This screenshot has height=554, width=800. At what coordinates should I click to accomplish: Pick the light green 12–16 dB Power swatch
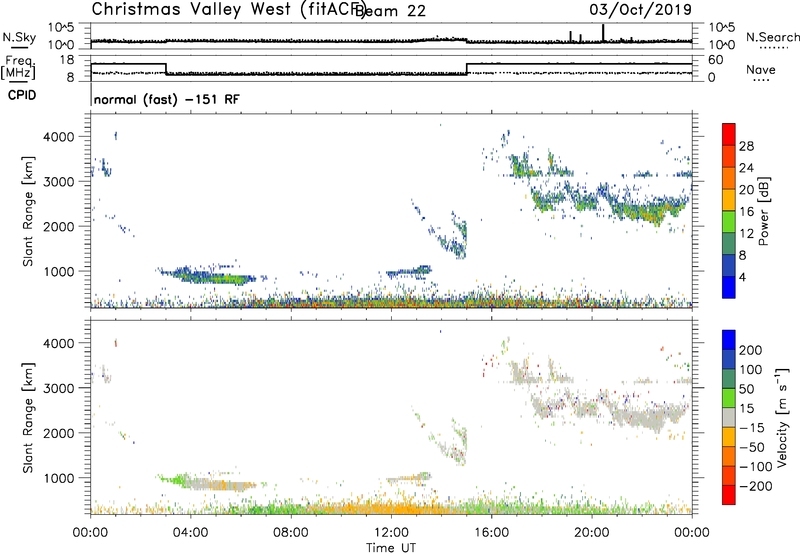729,222
